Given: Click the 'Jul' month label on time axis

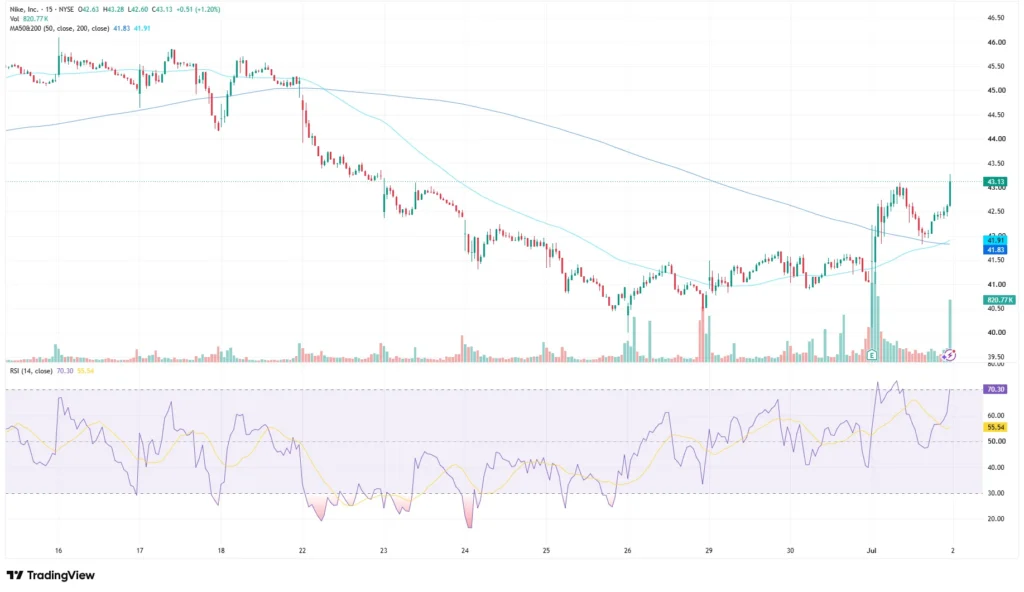Looking at the screenshot, I should pyautogui.click(x=871, y=551).
